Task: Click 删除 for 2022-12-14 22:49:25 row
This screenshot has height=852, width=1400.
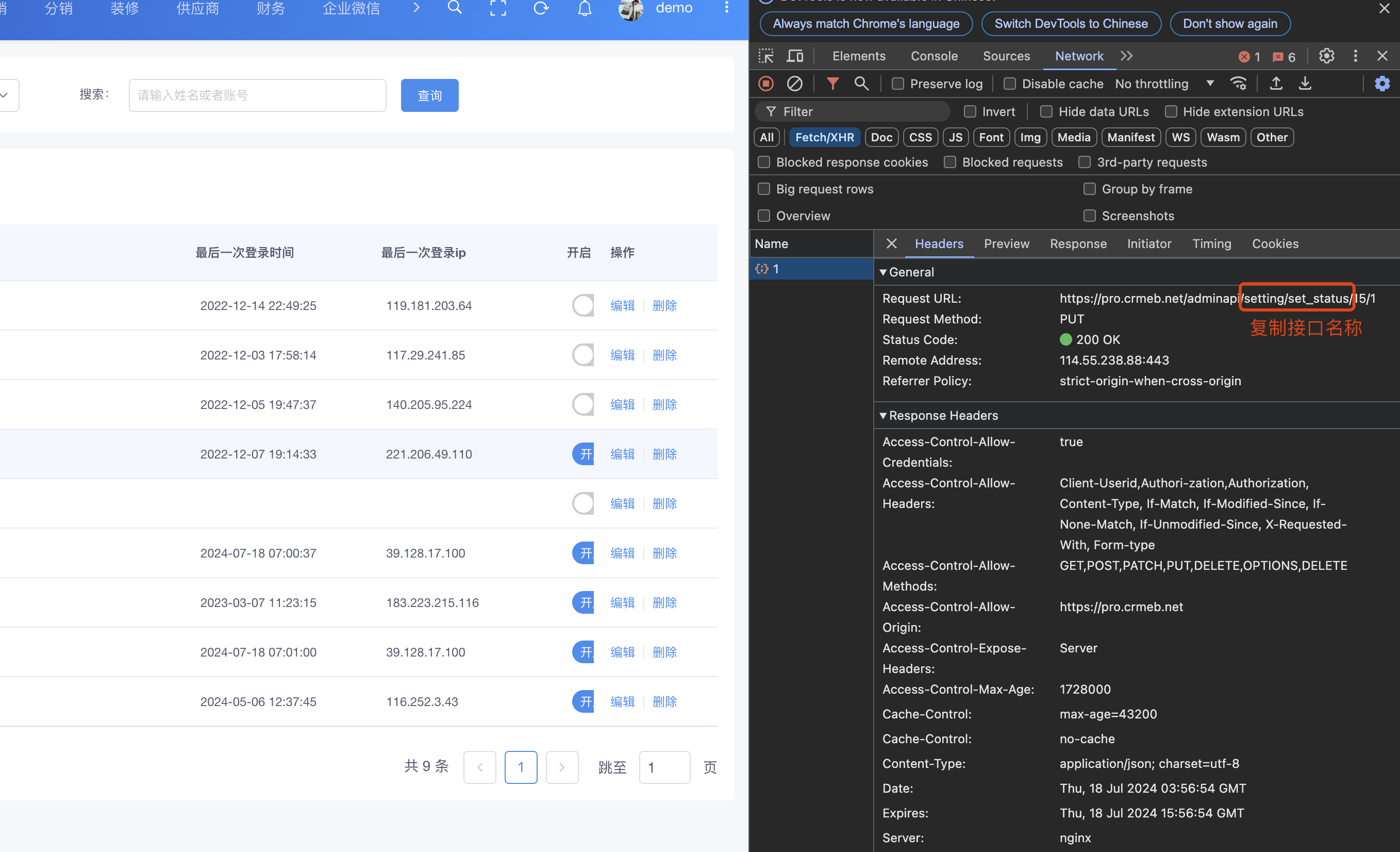Action: tap(664, 306)
